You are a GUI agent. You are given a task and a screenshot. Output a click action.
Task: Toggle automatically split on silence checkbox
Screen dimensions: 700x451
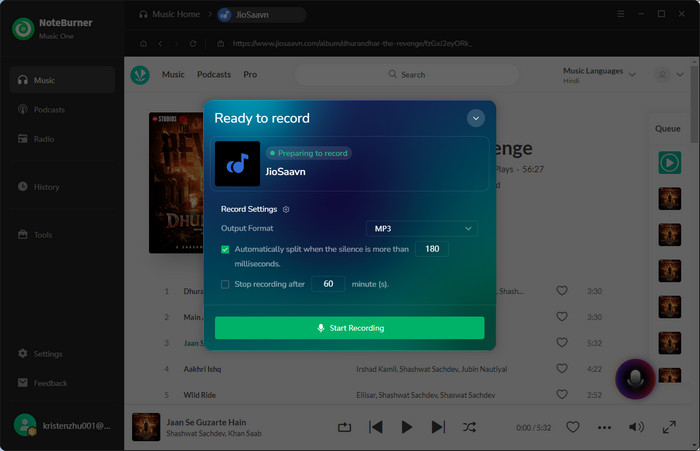(225, 249)
